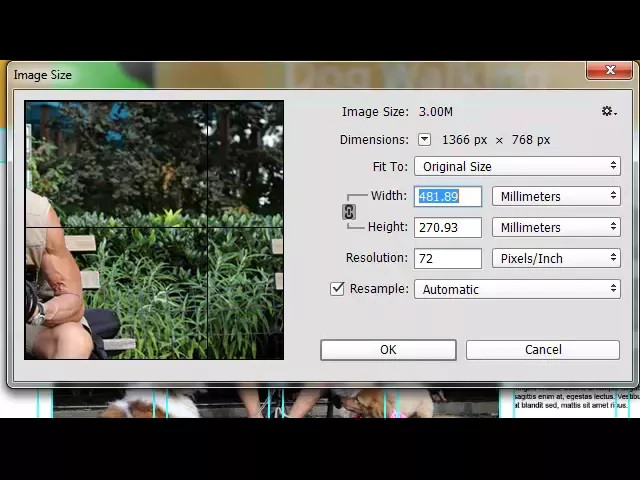This screenshot has height=480, width=640.
Task: Close the Image Size dialog window
Action: pyautogui.click(x=610, y=70)
